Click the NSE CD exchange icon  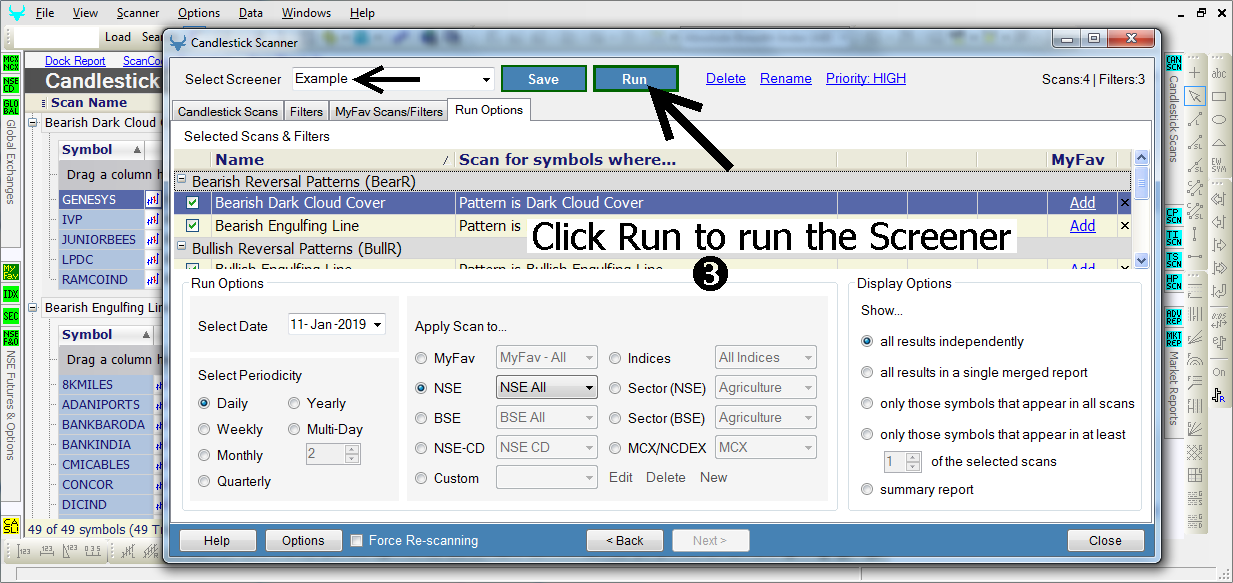click(x=11, y=85)
